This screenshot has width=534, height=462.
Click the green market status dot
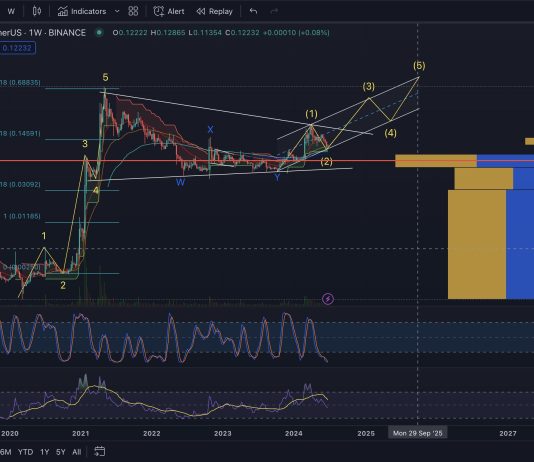(99, 33)
